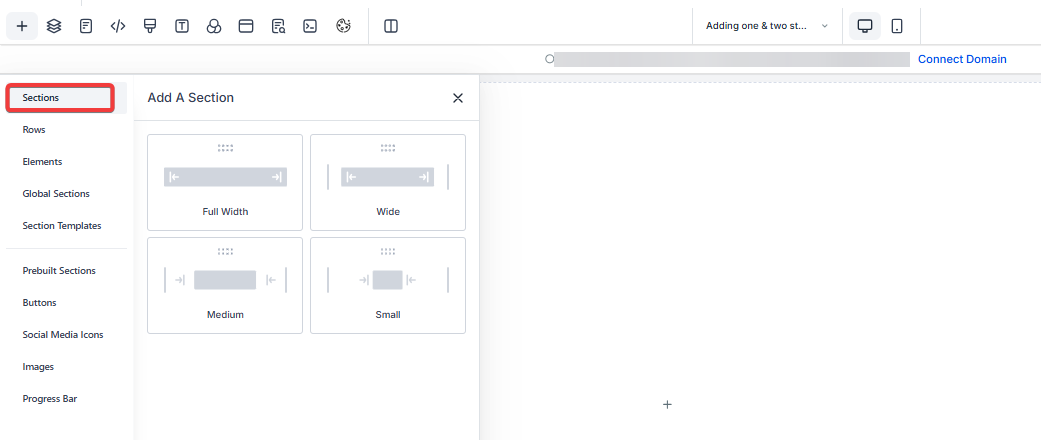Open Prebuilt Sections in sidebar
1041x440 pixels.
[x=59, y=271]
